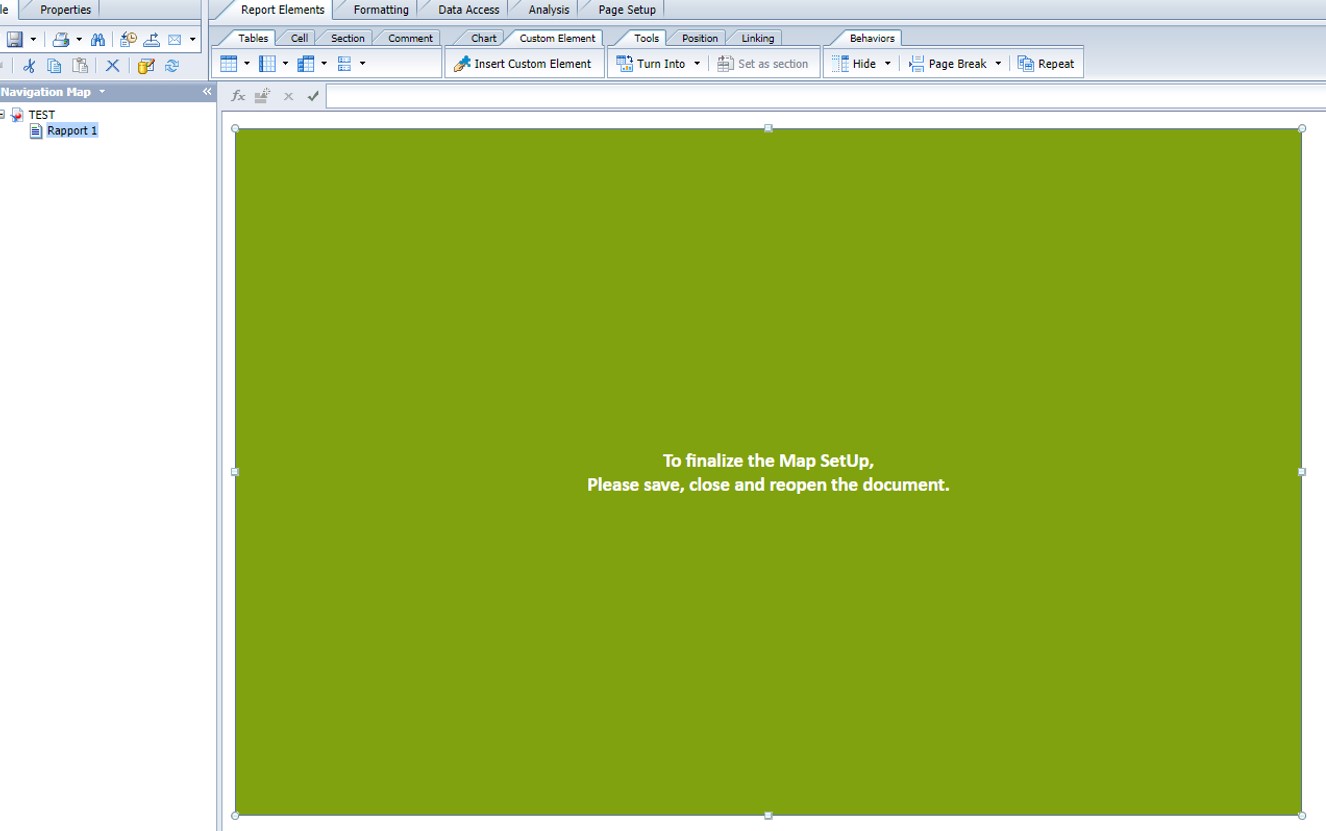Cancel the formula with the X icon
Screen dimensions: 1326x831
tap(288, 97)
